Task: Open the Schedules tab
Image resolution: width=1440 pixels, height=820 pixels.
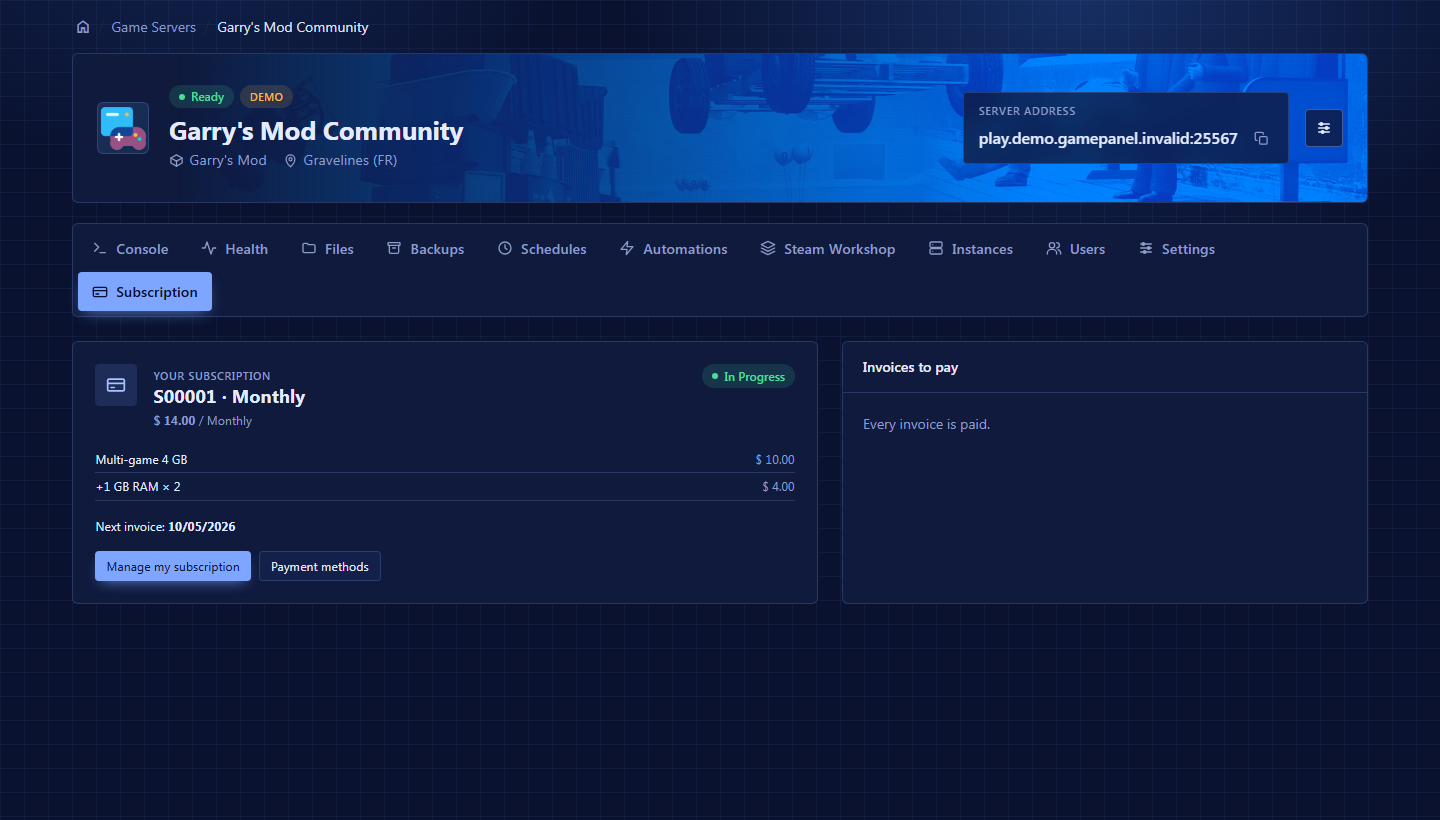Action: (542, 249)
